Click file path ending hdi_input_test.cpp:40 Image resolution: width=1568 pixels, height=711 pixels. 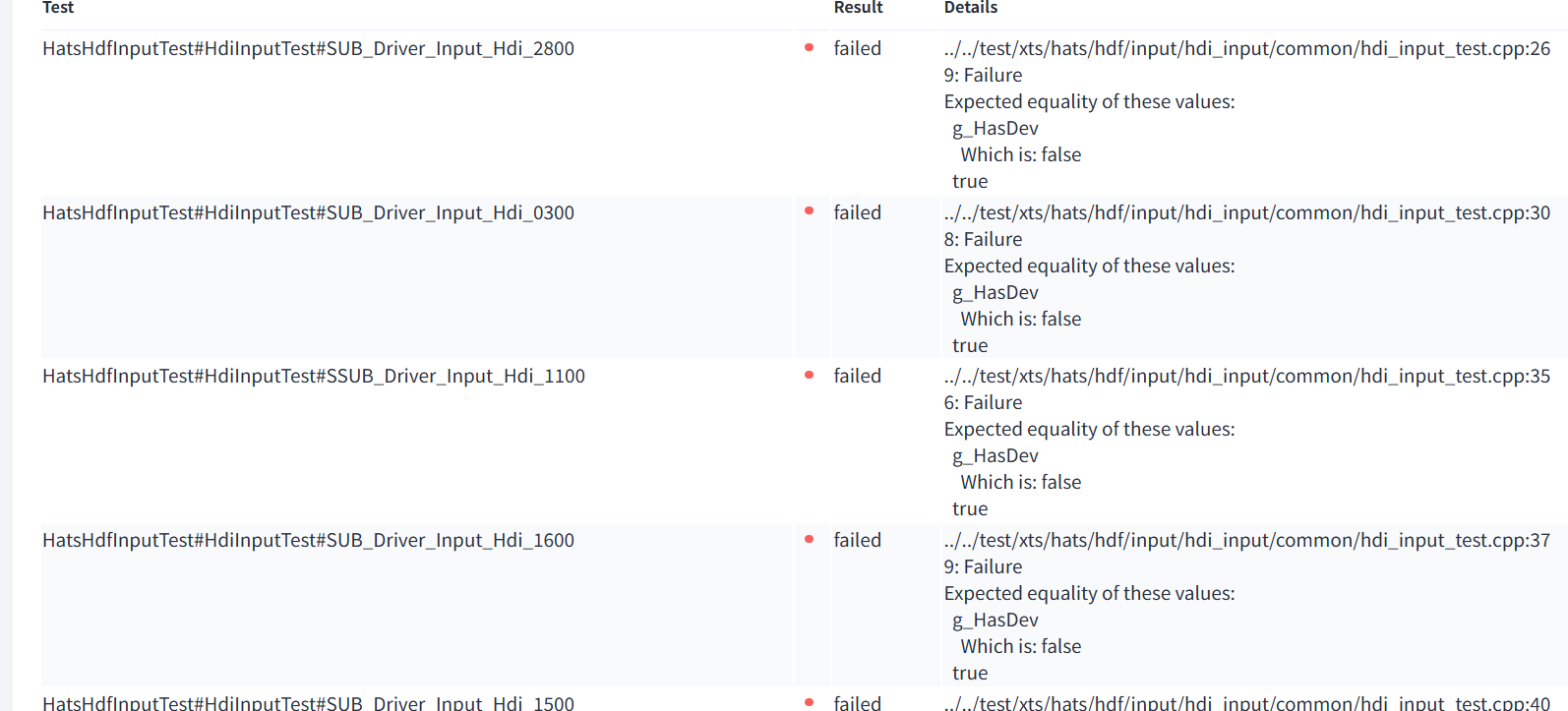(x=1246, y=702)
